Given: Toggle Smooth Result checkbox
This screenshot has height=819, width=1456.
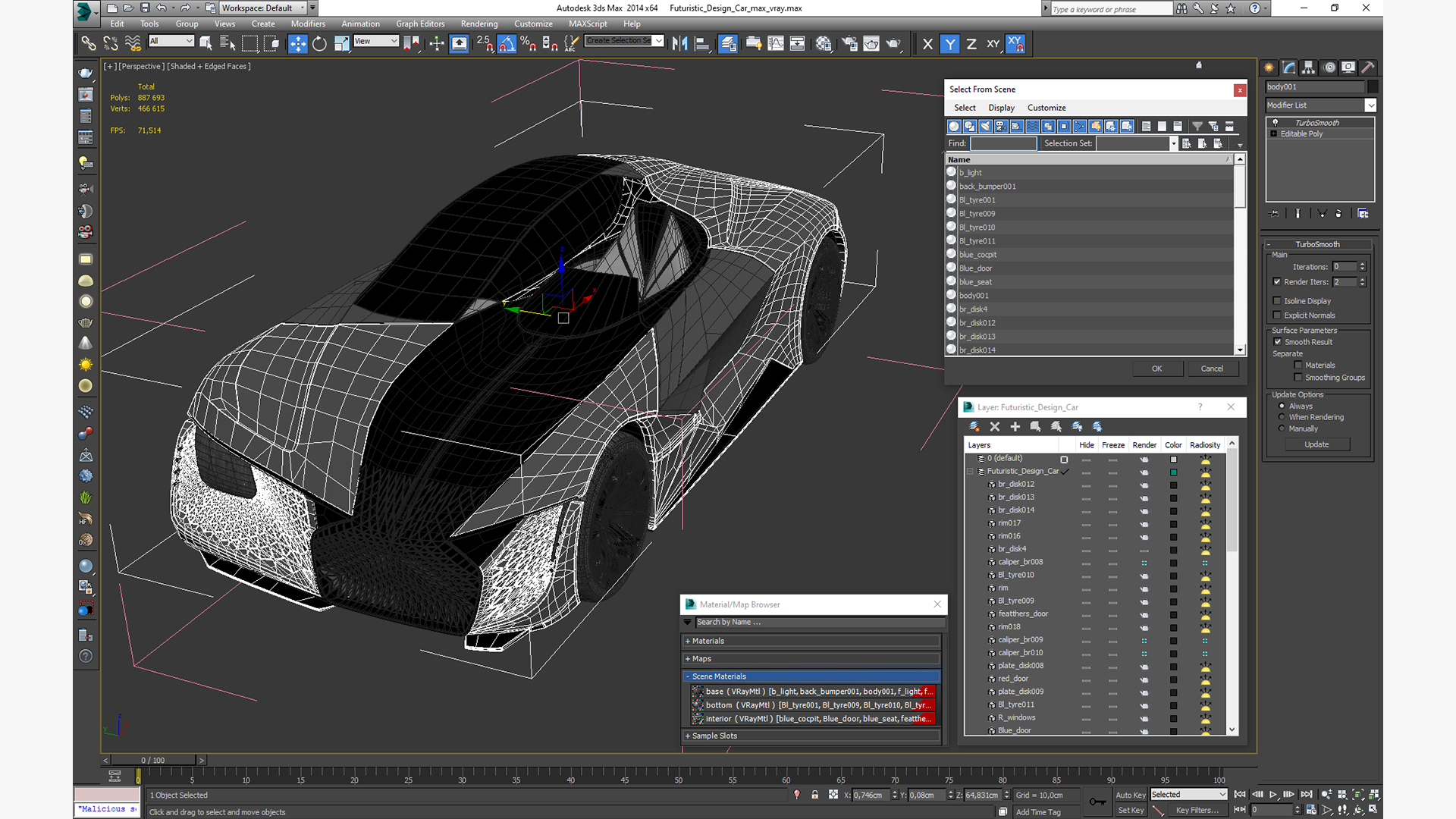Looking at the screenshot, I should coord(1278,341).
